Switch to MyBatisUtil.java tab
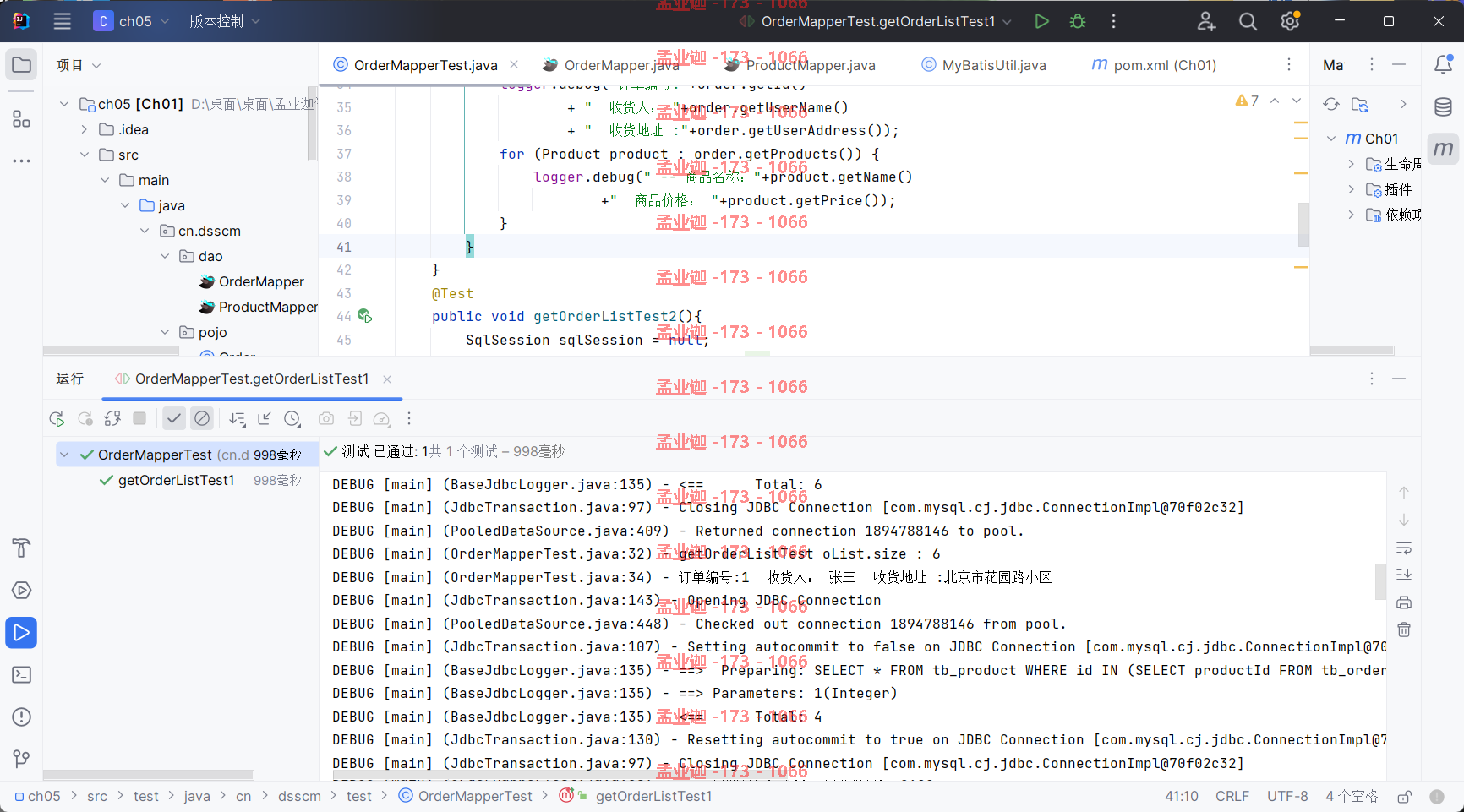Image resolution: width=1464 pixels, height=812 pixels. pyautogui.click(x=984, y=65)
